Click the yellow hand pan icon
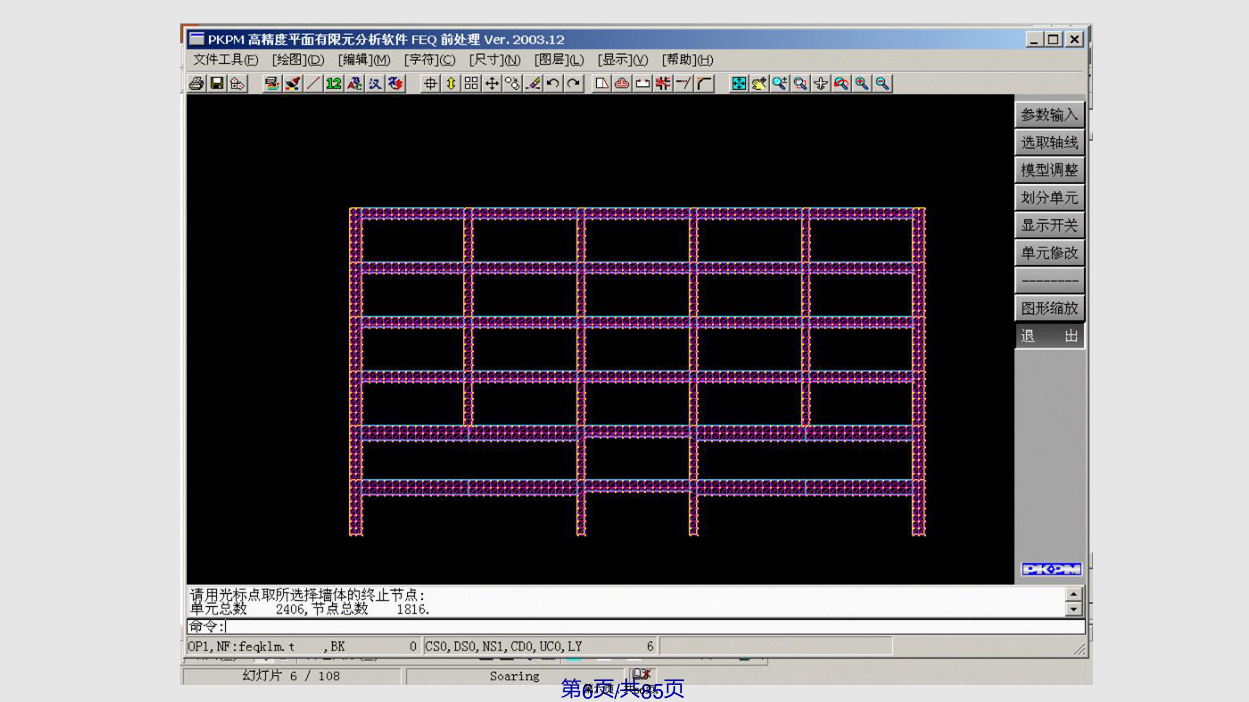Viewport: 1249px width, 702px height. tap(760, 84)
